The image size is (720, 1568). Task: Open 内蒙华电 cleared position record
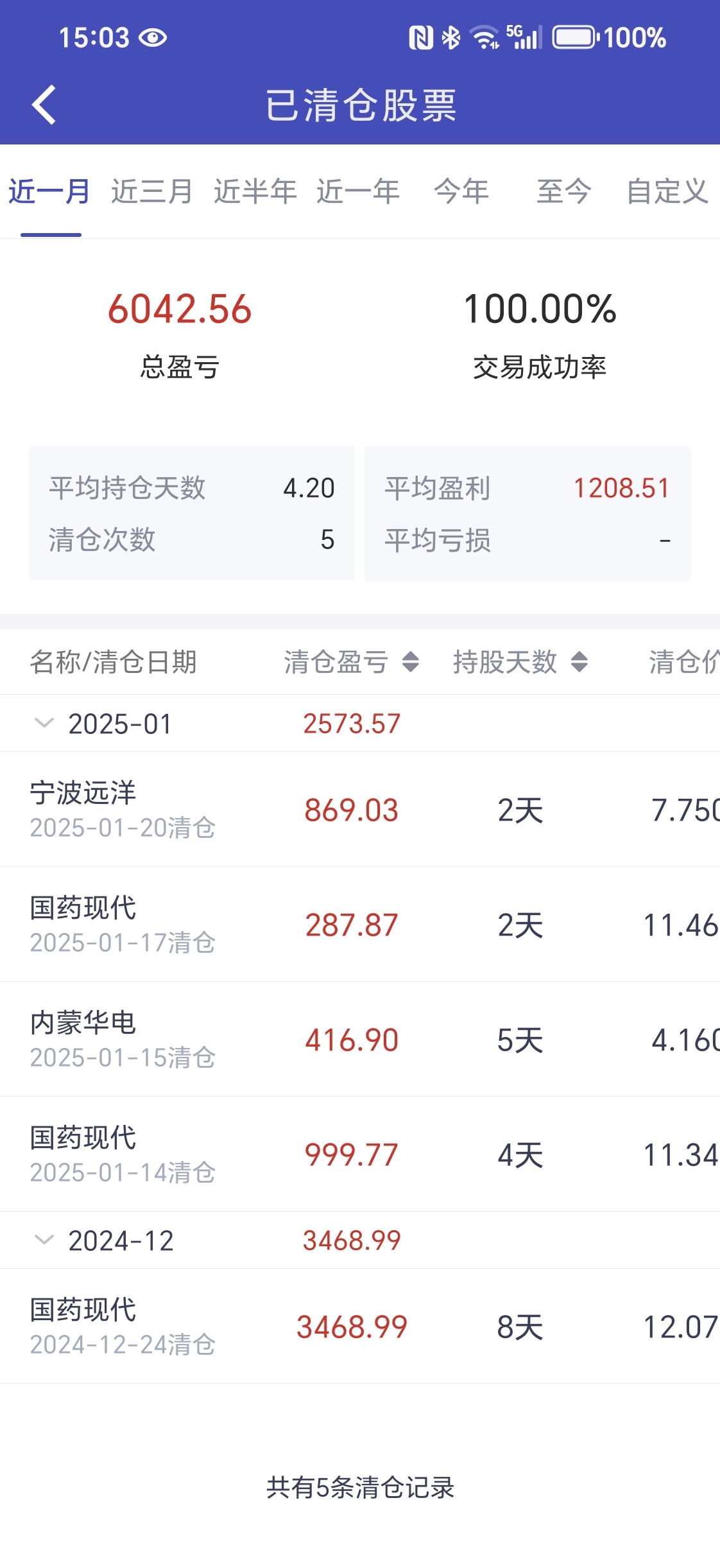pos(360,1039)
